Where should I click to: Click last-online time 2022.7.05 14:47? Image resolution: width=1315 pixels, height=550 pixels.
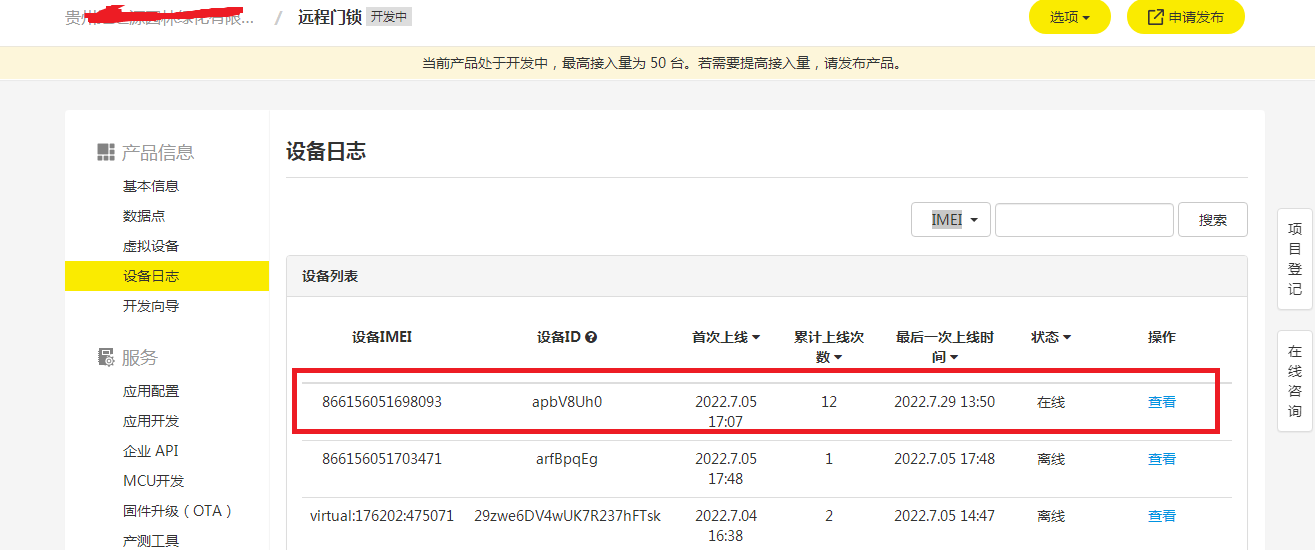944,516
